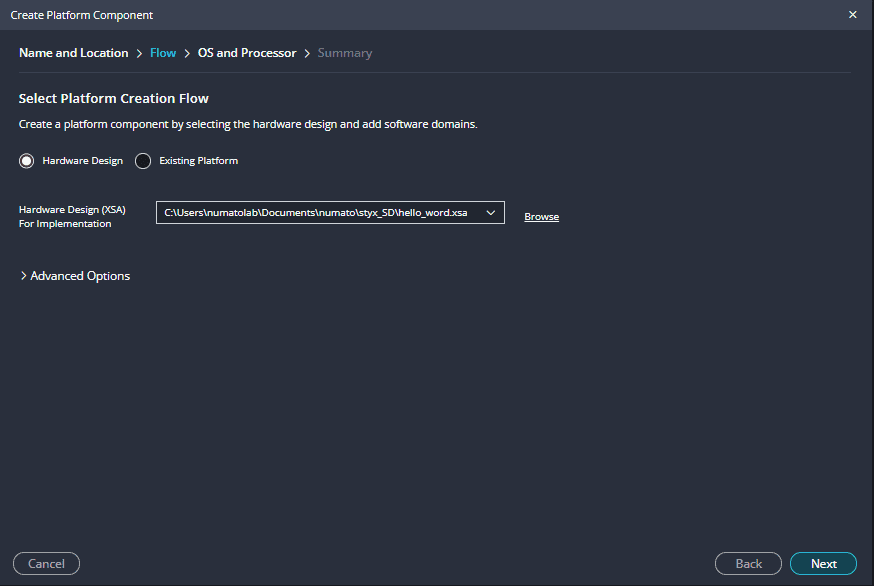Click the chevron beside Advanced Options
This screenshot has height=586, width=874.
[23, 276]
